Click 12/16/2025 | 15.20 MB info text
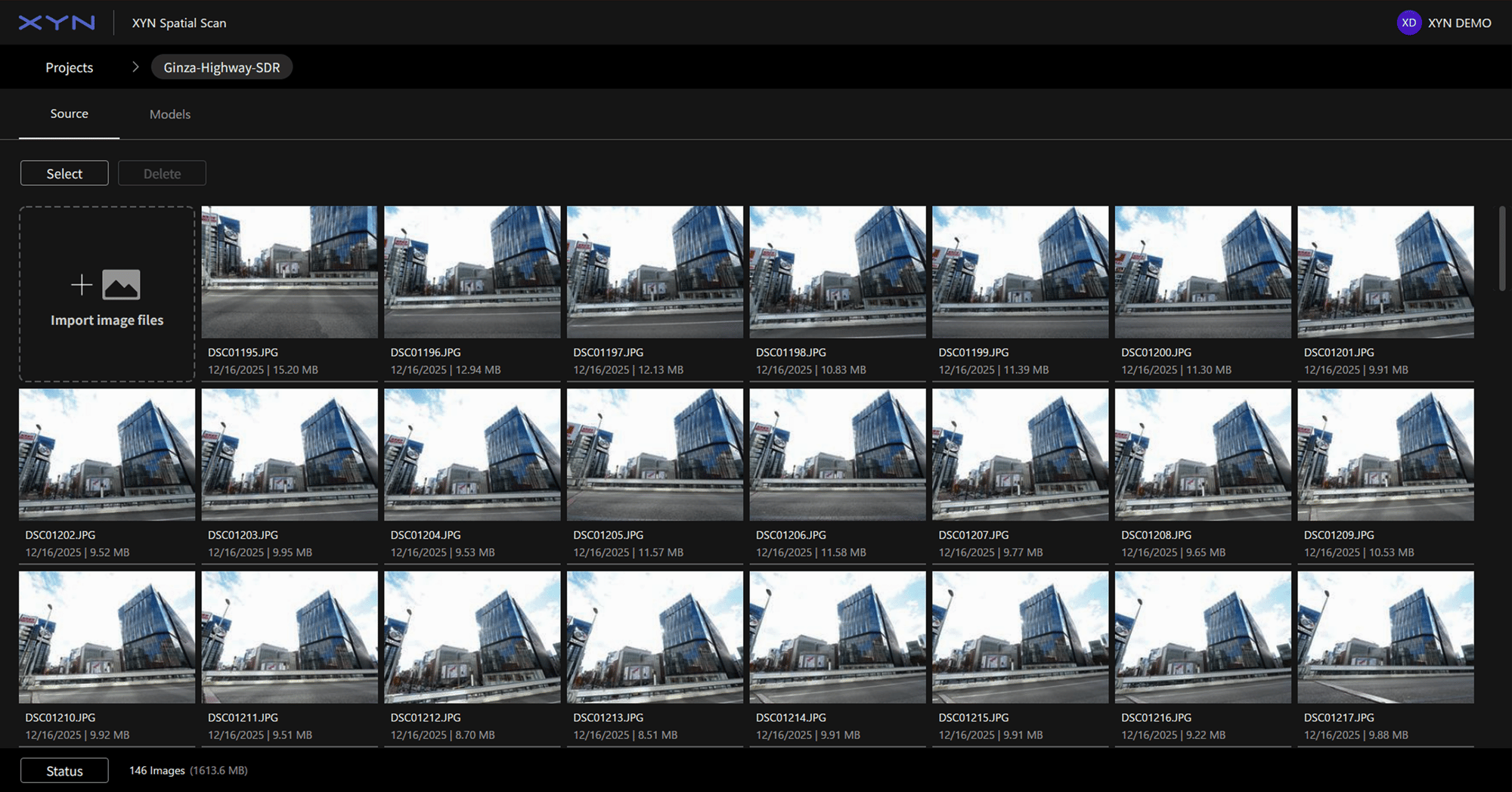This screenshot has width=1512, height=792. (x=263, y=370)
